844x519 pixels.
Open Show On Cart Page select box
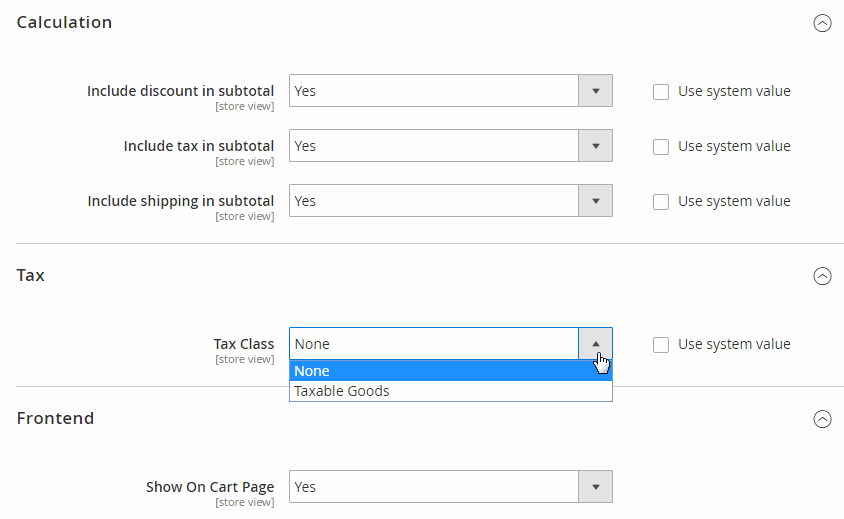point(434,487)
